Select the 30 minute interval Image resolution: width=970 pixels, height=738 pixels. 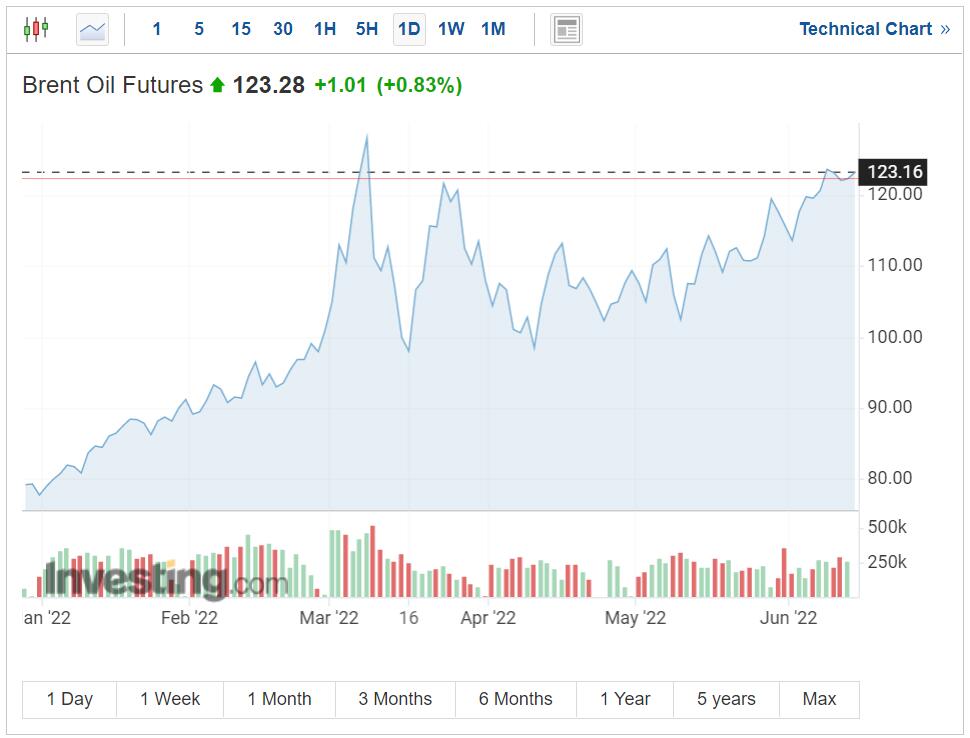[x=283, y=29]
